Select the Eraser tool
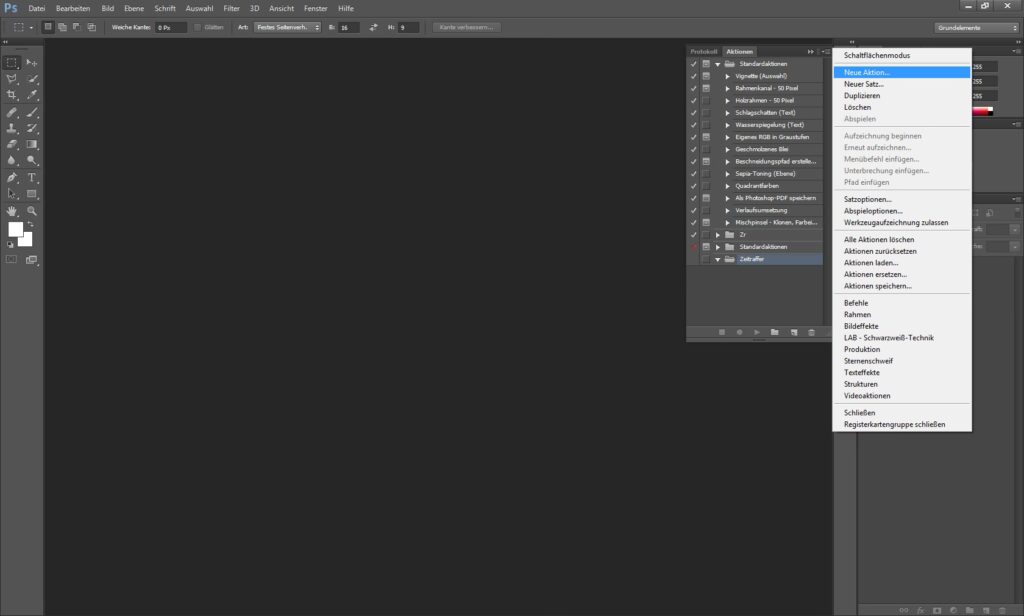1024x616 pixels. (x=12, y=144)
